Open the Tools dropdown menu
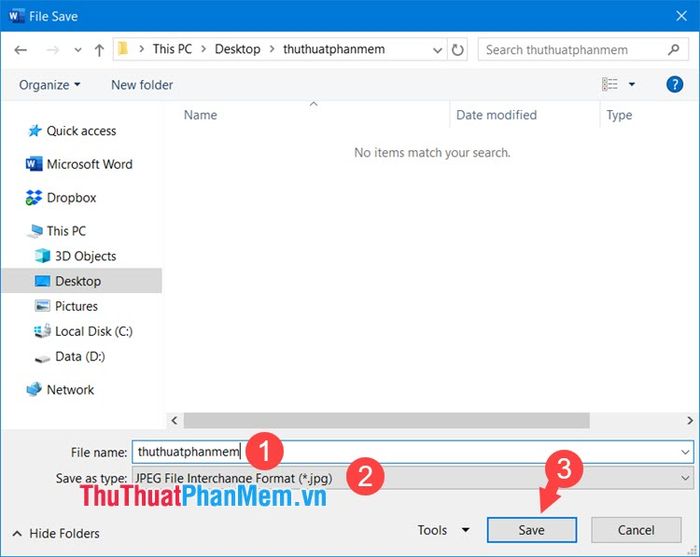700x557 pixels. point(443,530)
